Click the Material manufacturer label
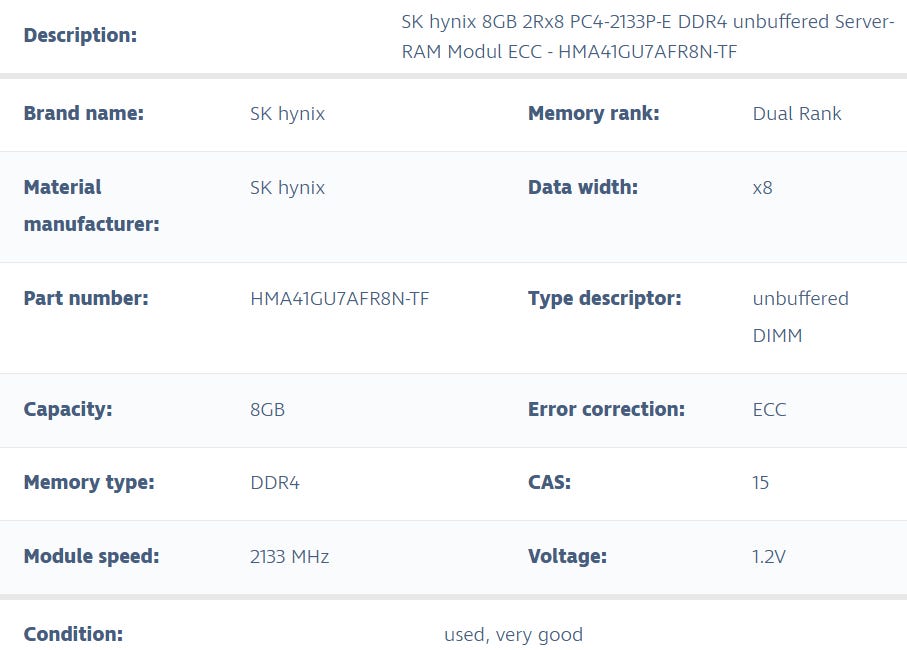This screenshot has height=650, width=907. pos(91,206)
